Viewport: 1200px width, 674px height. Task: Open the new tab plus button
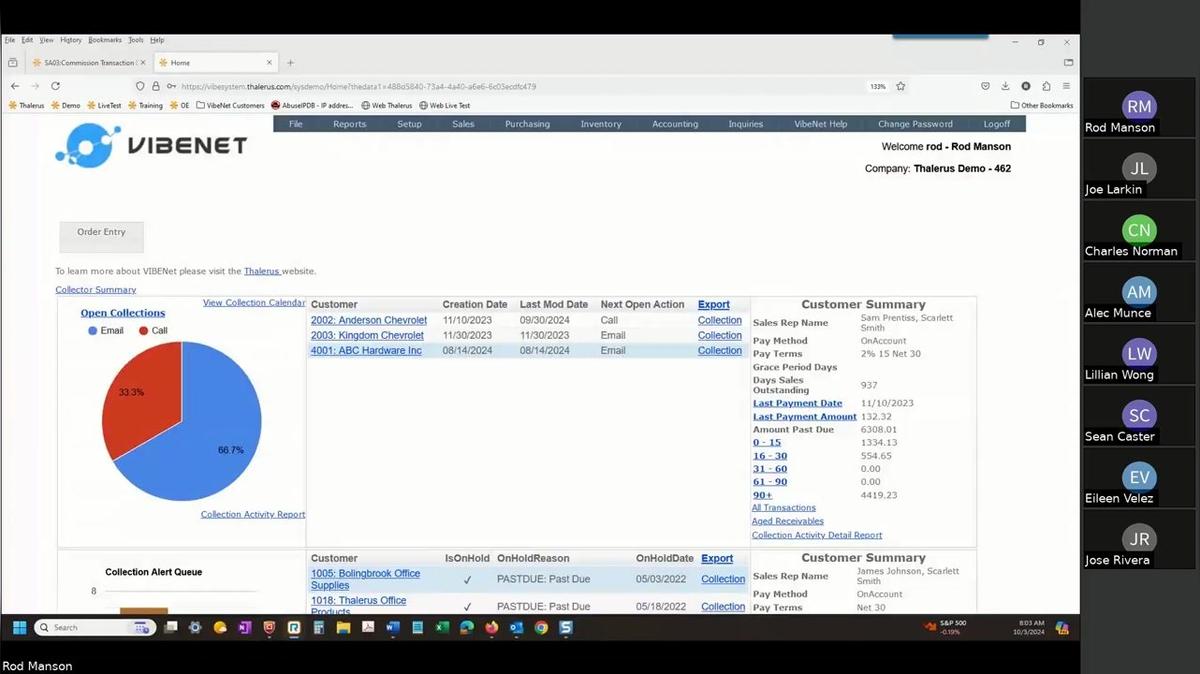point(291,63)
